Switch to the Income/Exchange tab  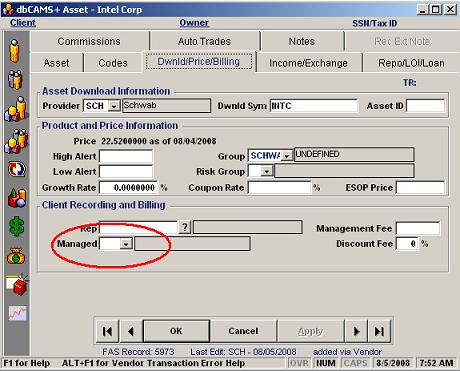(308, 63)
